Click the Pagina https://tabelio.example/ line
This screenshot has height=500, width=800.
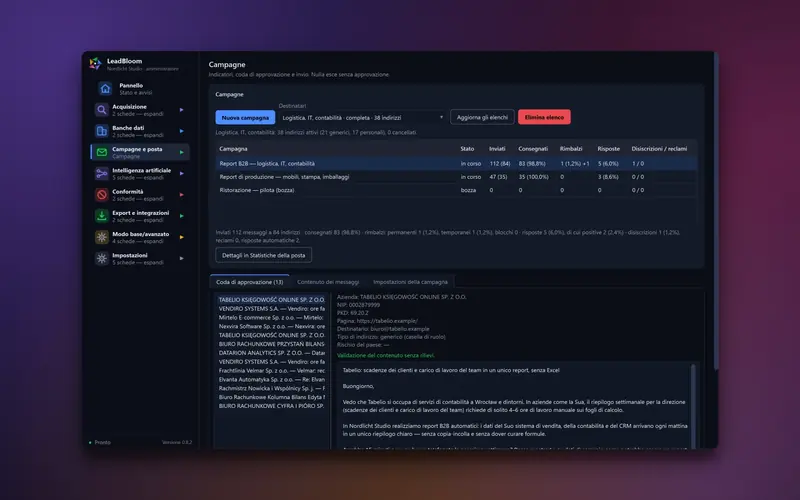[378, 321]
